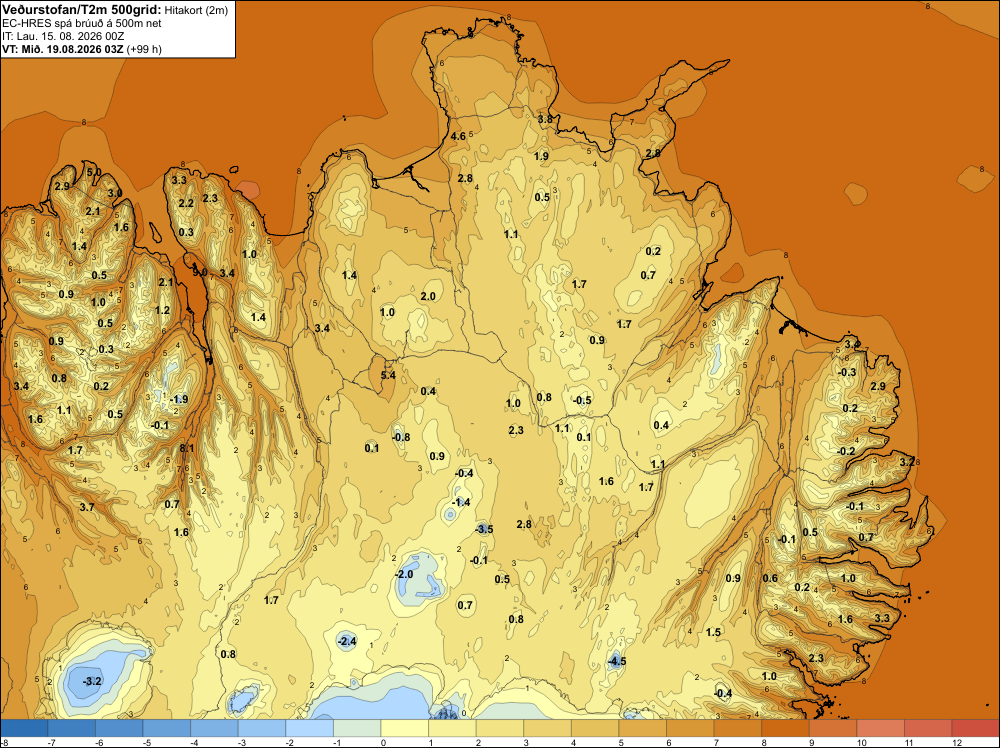Select the scale segment between 4 and 5
This screenshot has height=748, width=1000.
coord(595,728)
